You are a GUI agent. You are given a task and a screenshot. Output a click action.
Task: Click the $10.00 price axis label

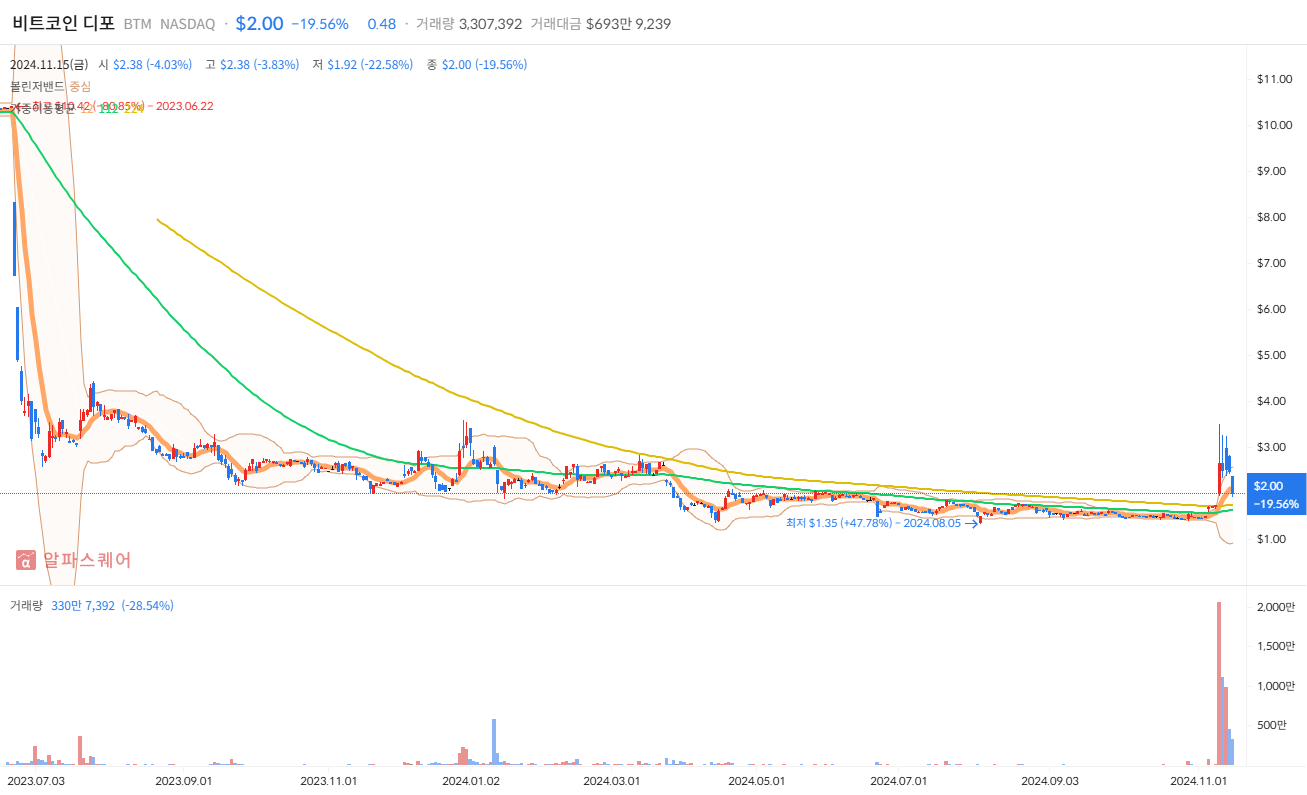point(1273,125)
